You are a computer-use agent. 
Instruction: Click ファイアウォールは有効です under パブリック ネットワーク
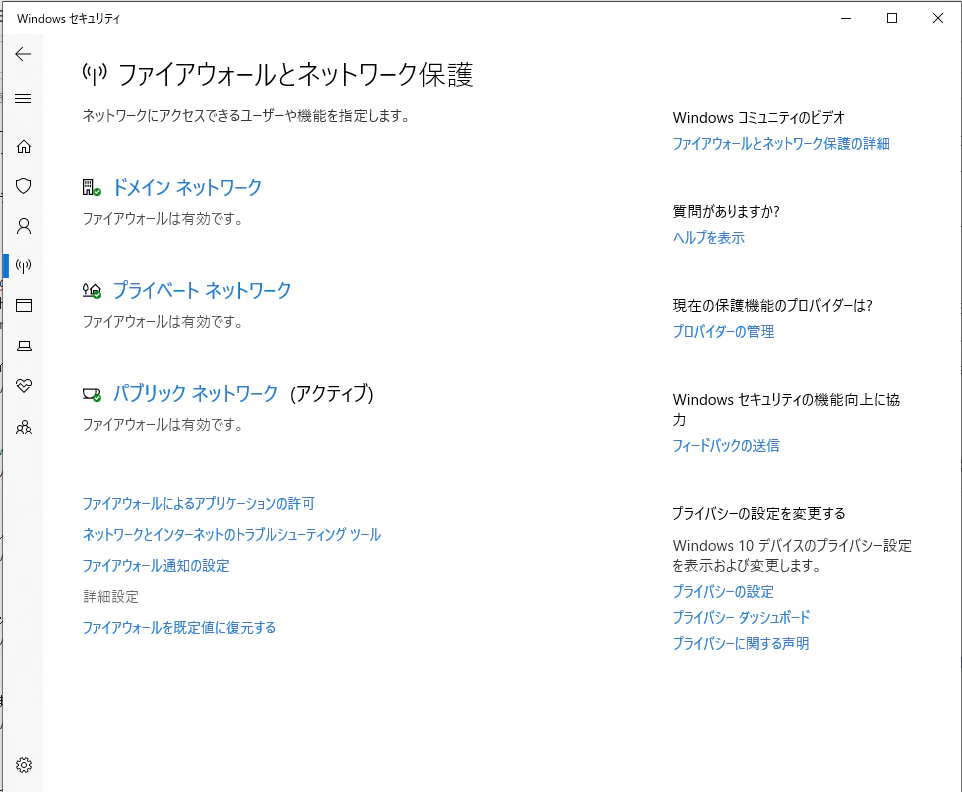[x=163, y=425]
